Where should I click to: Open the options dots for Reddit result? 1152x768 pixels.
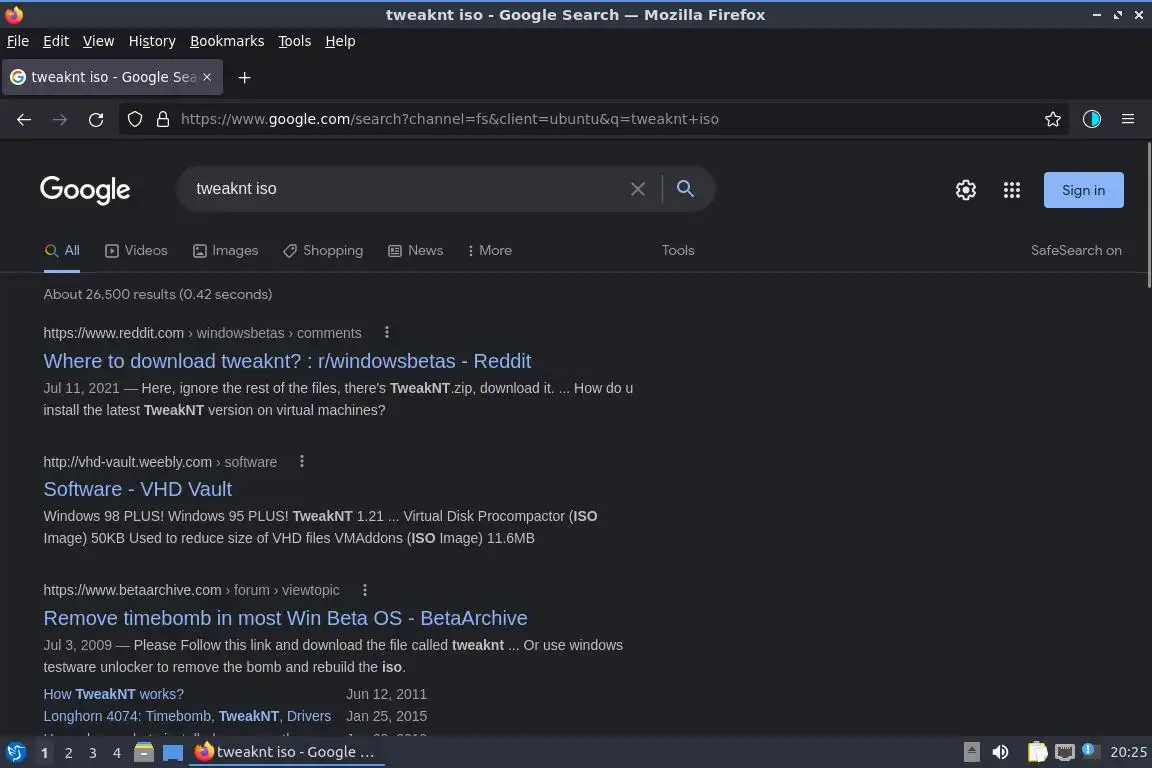386,332
